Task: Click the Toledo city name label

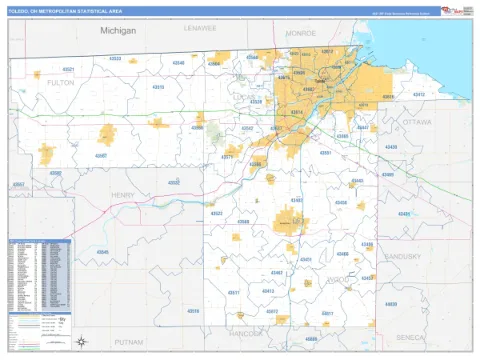Action: pos(320,81)
